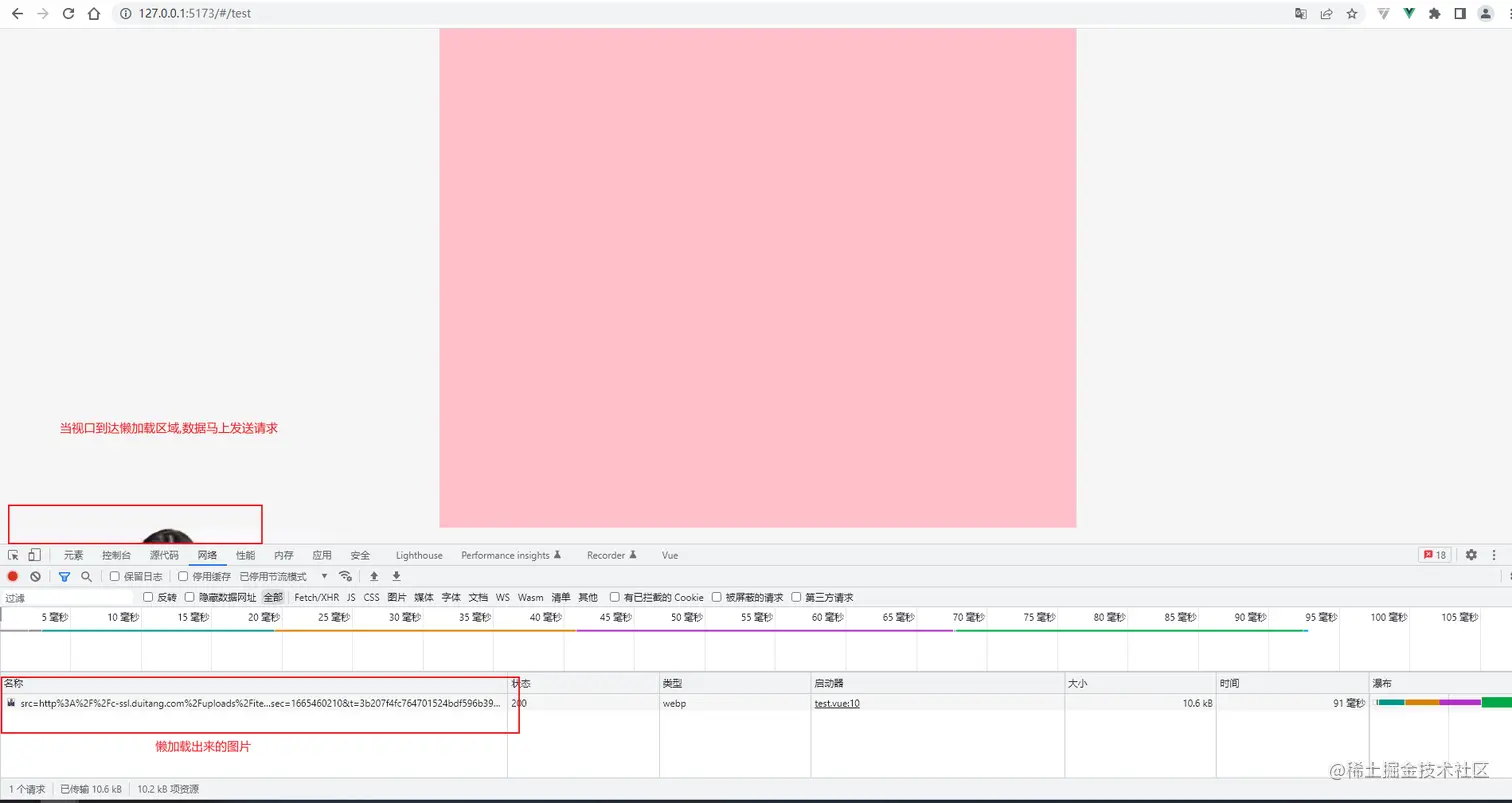Select the inspect element tool
The image size is (1512, 803).
(14, 555)
